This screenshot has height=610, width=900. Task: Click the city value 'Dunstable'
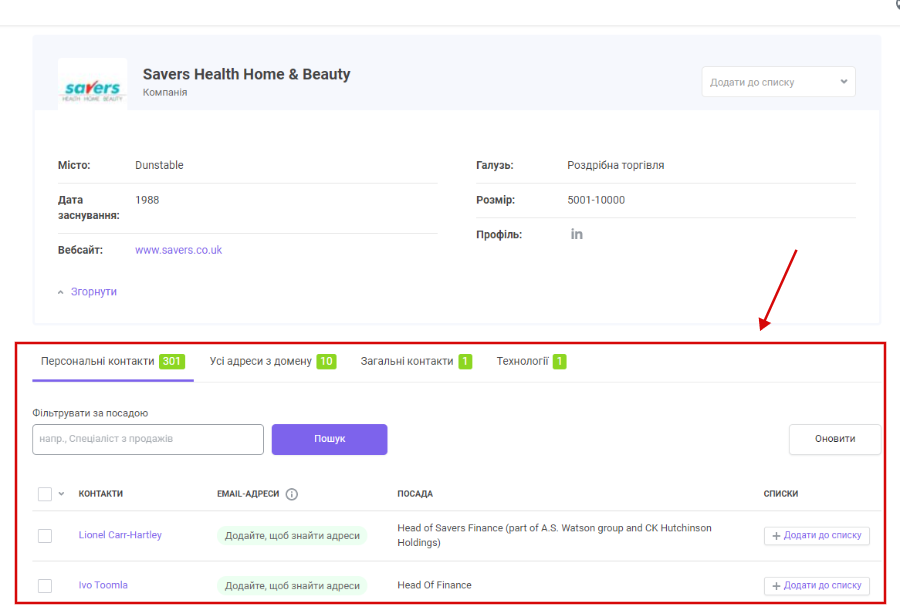(159, 165)
